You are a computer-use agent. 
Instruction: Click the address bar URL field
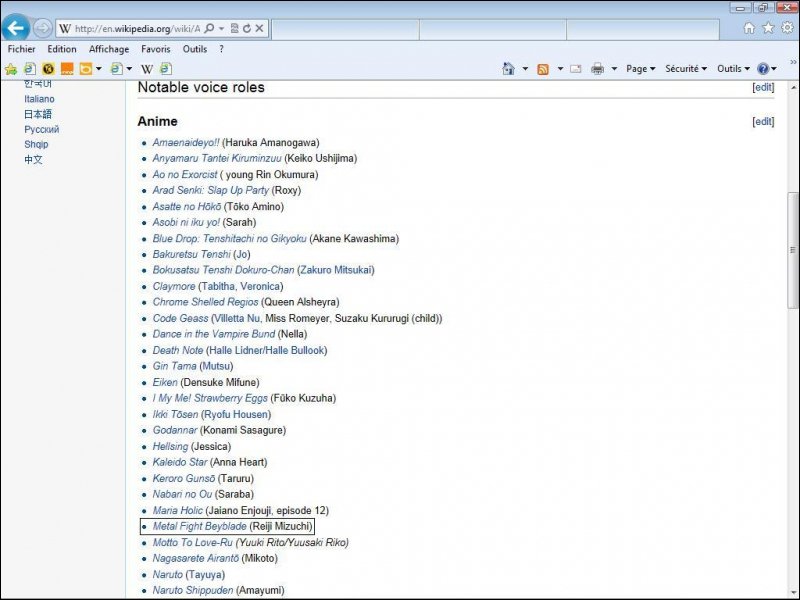point(137,29)
